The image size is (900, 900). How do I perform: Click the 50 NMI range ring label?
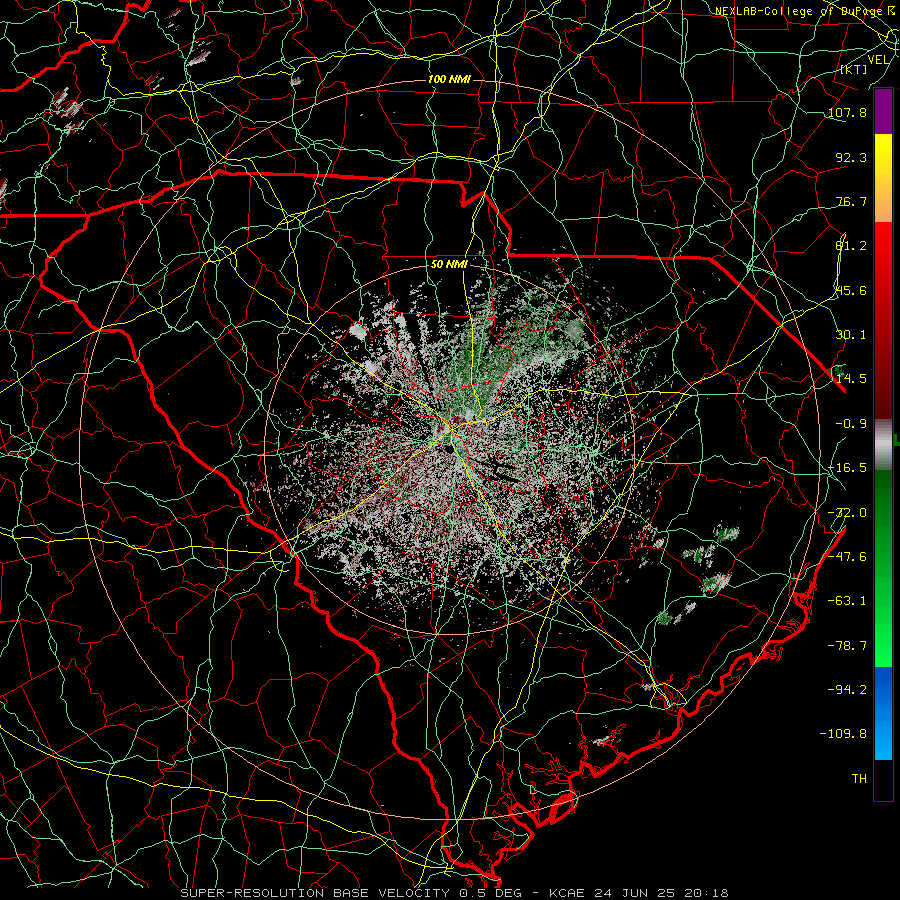pos(449,264)
